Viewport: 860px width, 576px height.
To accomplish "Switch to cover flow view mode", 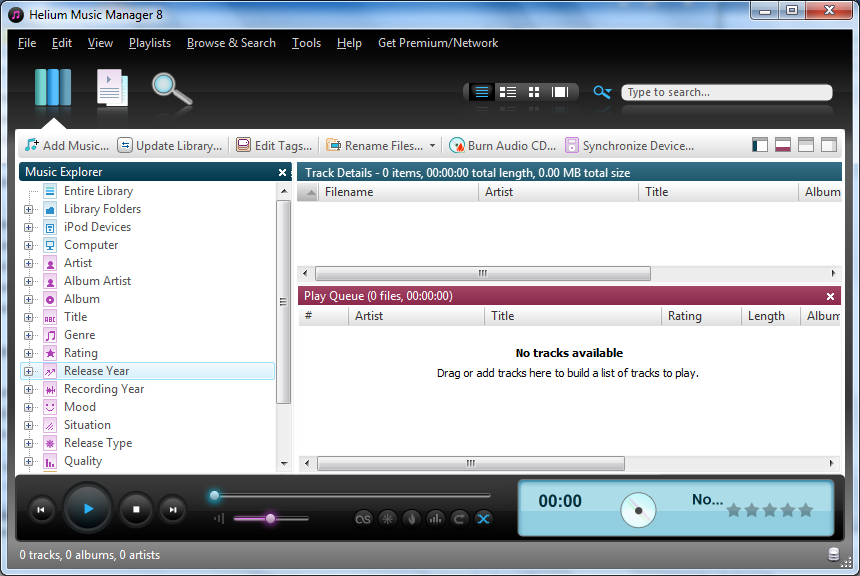I will [560, 92].
